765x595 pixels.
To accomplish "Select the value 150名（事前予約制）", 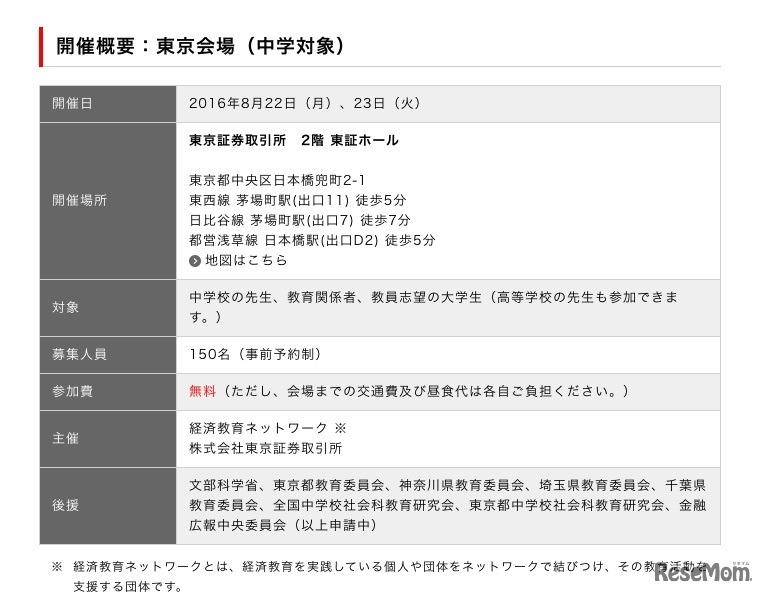I will (255, 354).
